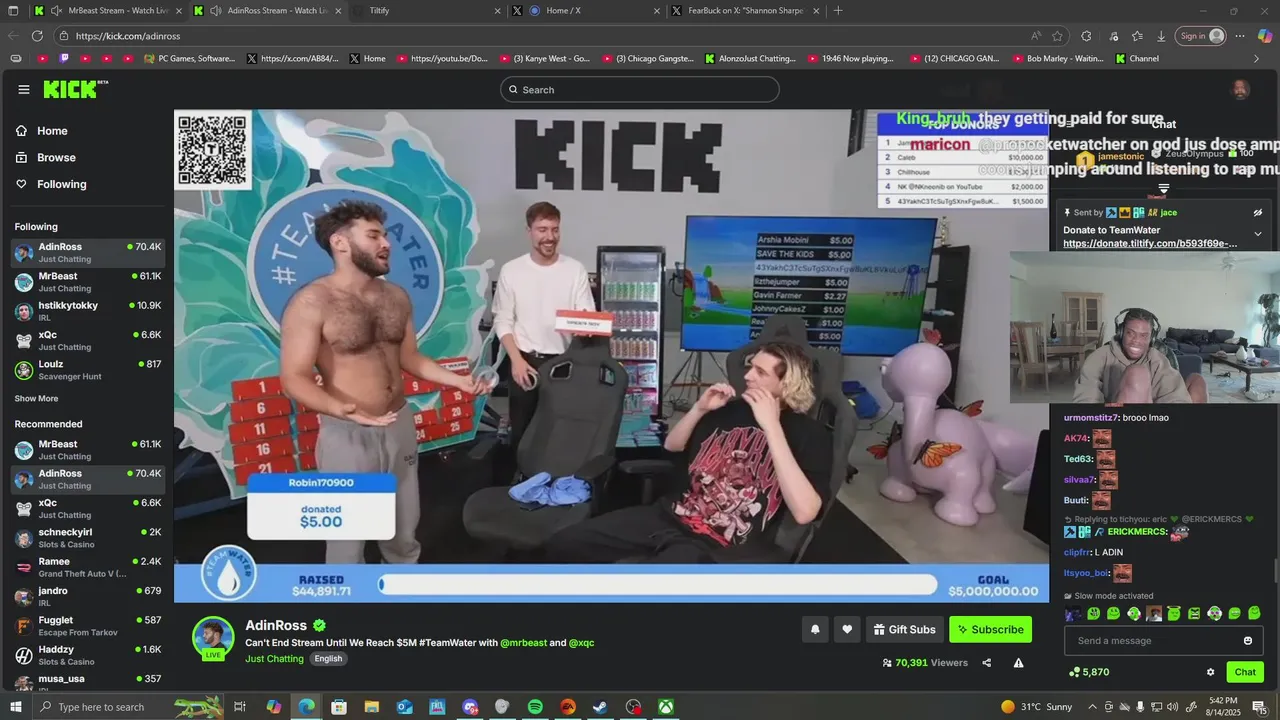The width and height of the screenshot is (1280, 720).
Task: Report stream with warning triangle icon
Action: (1018, 663)
